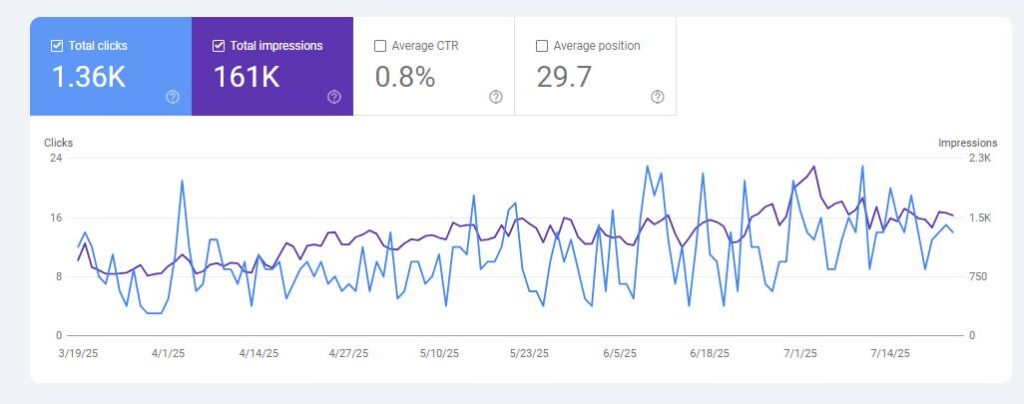Select the 4/1/25 date on chart axis
1024x404 pixels.
tap(168, 353)
